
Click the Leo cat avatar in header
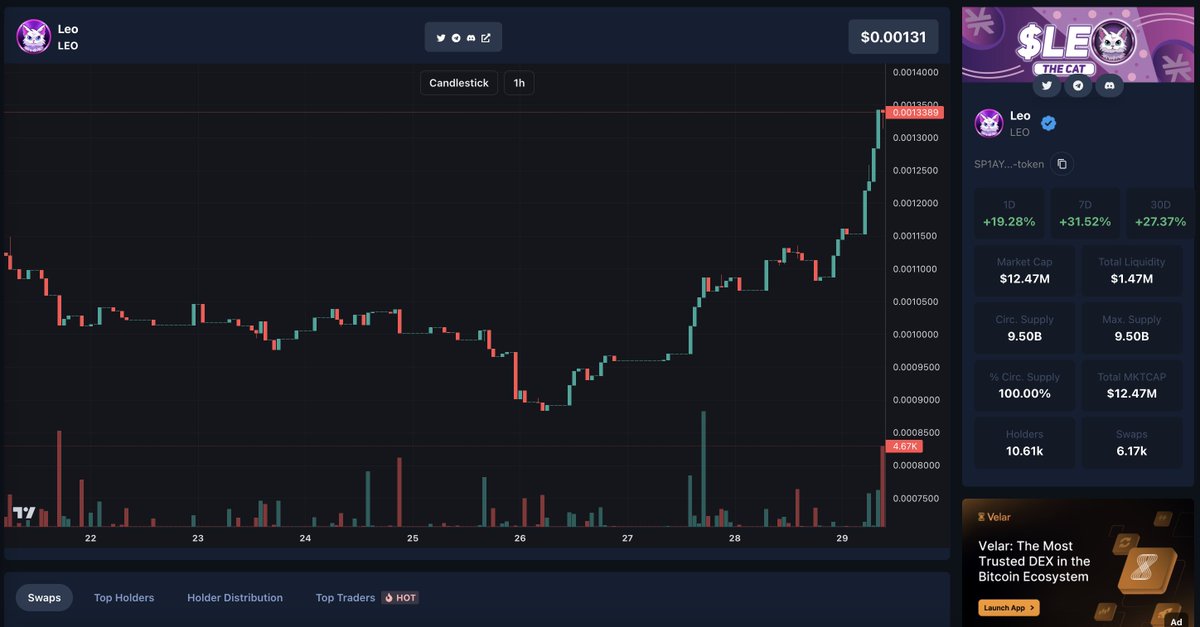(33, 37)
